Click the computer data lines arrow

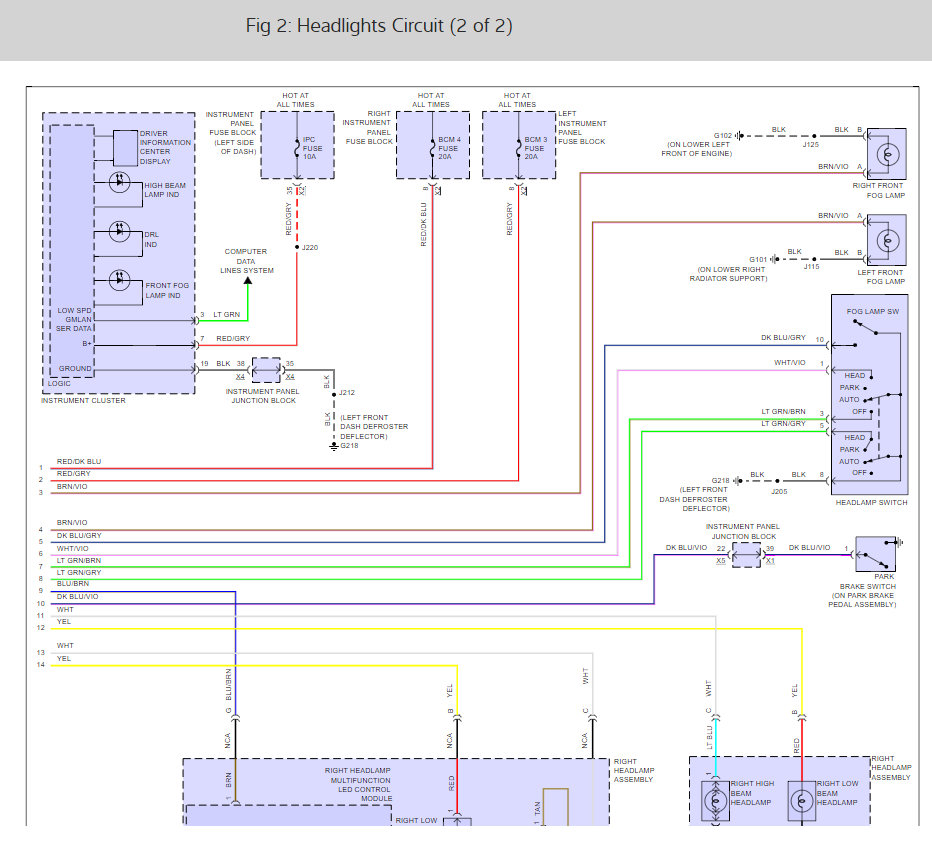(248, 283)
